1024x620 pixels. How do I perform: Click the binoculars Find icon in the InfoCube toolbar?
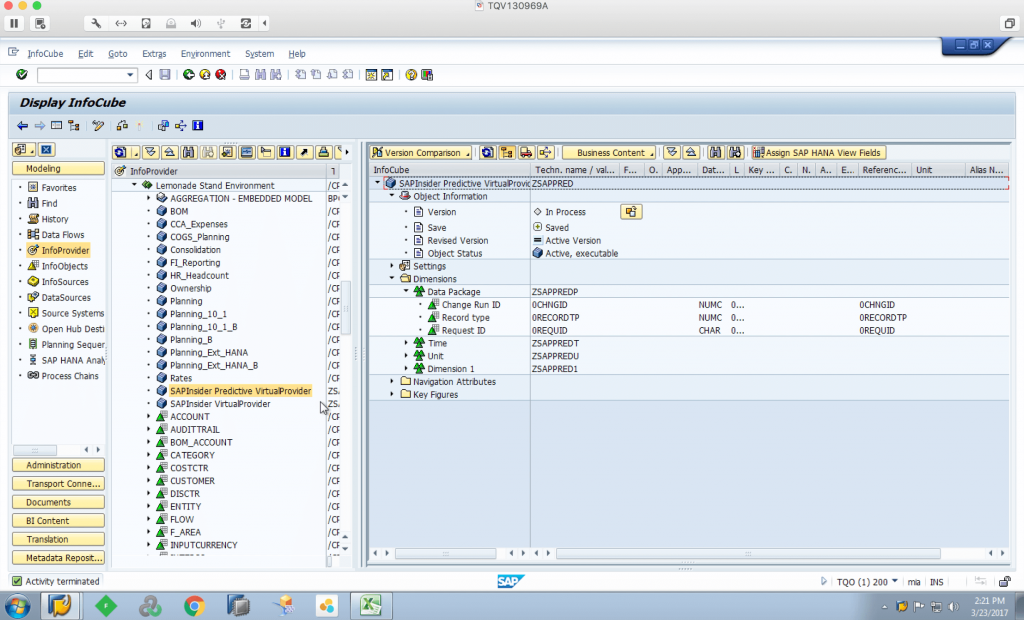tap(716, 153)
